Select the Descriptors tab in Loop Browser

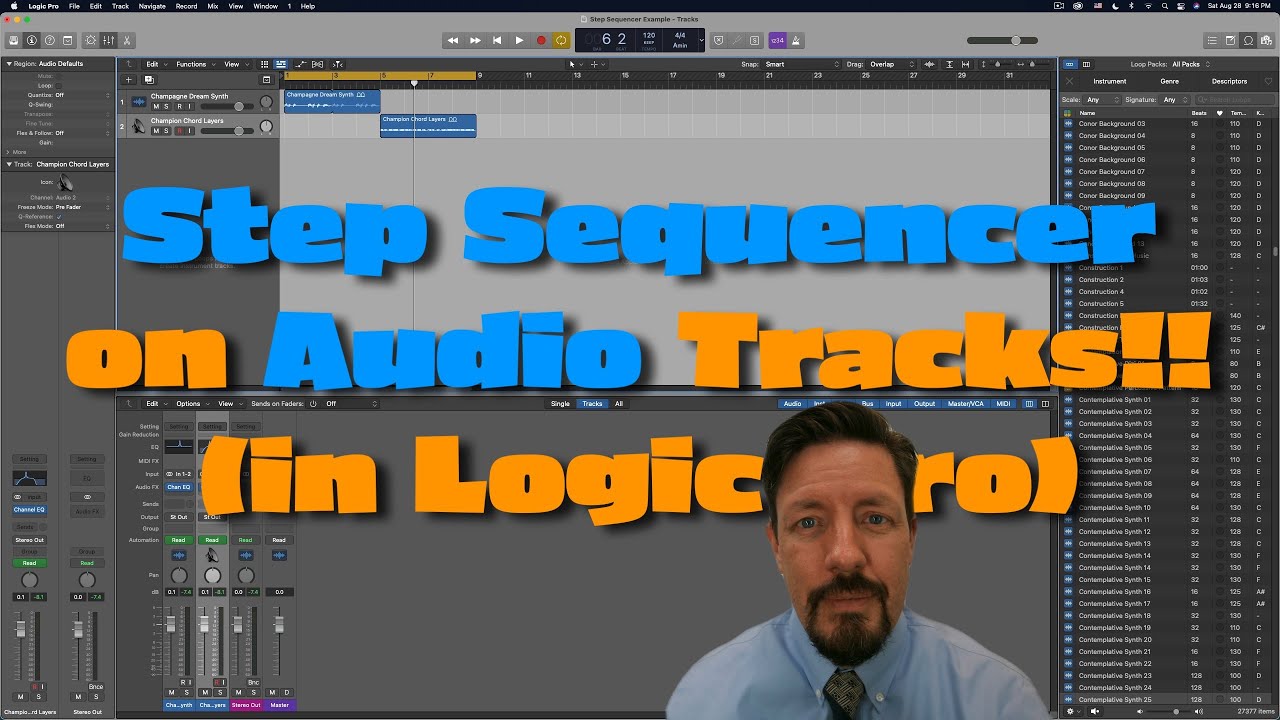pos(1229,81)
